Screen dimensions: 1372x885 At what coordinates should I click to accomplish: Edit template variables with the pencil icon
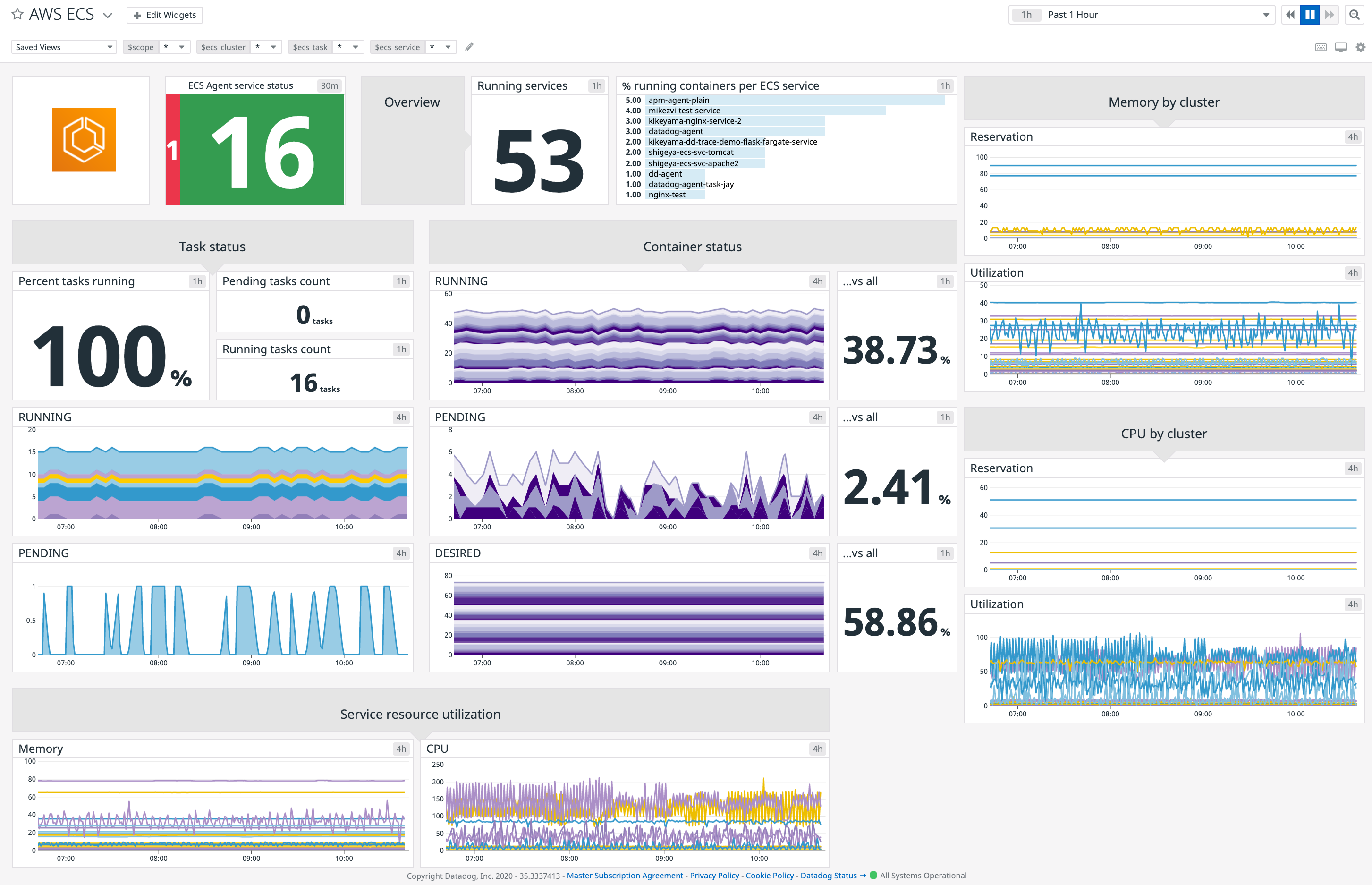(469, 47)
